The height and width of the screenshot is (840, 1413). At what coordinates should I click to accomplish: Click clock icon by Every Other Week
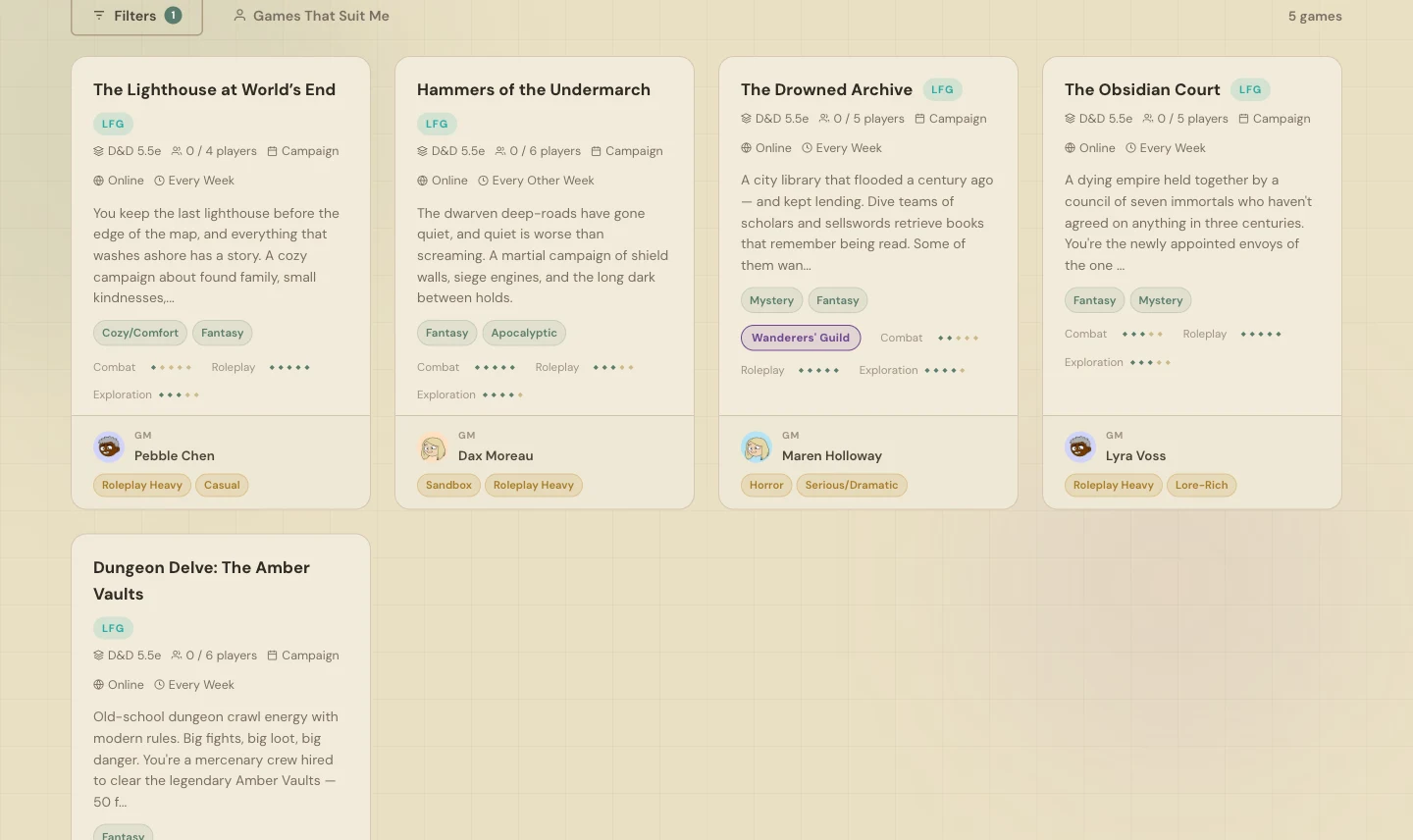(483, 181)
